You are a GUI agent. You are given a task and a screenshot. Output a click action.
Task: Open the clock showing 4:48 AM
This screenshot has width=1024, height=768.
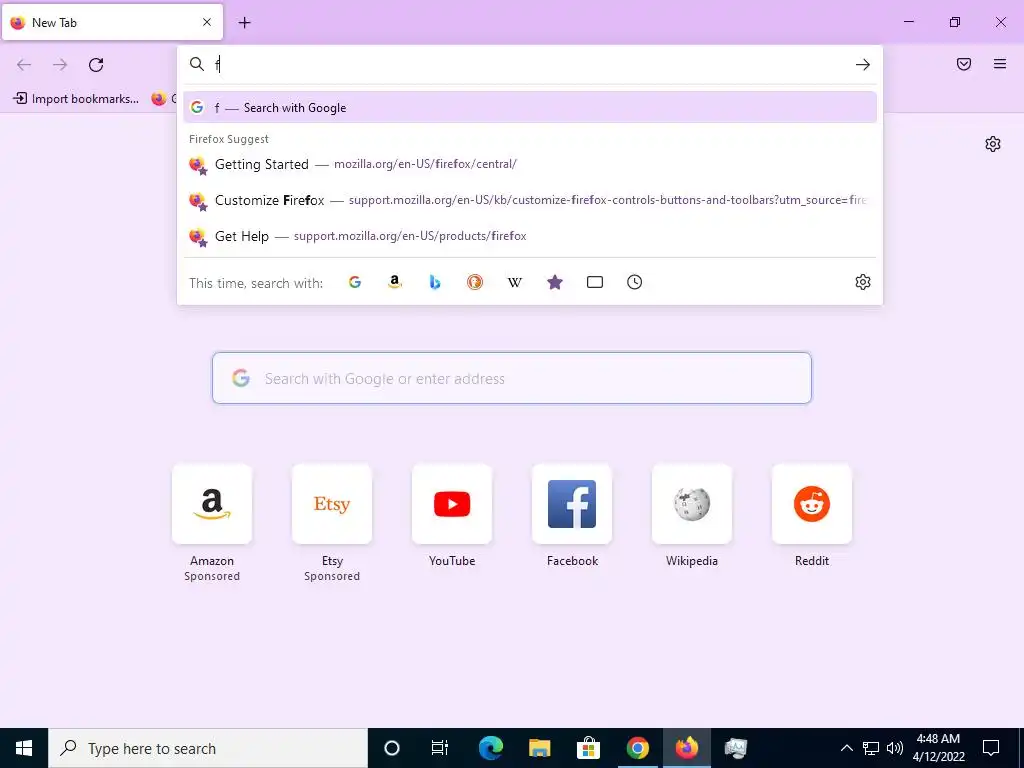coord(938,748)
